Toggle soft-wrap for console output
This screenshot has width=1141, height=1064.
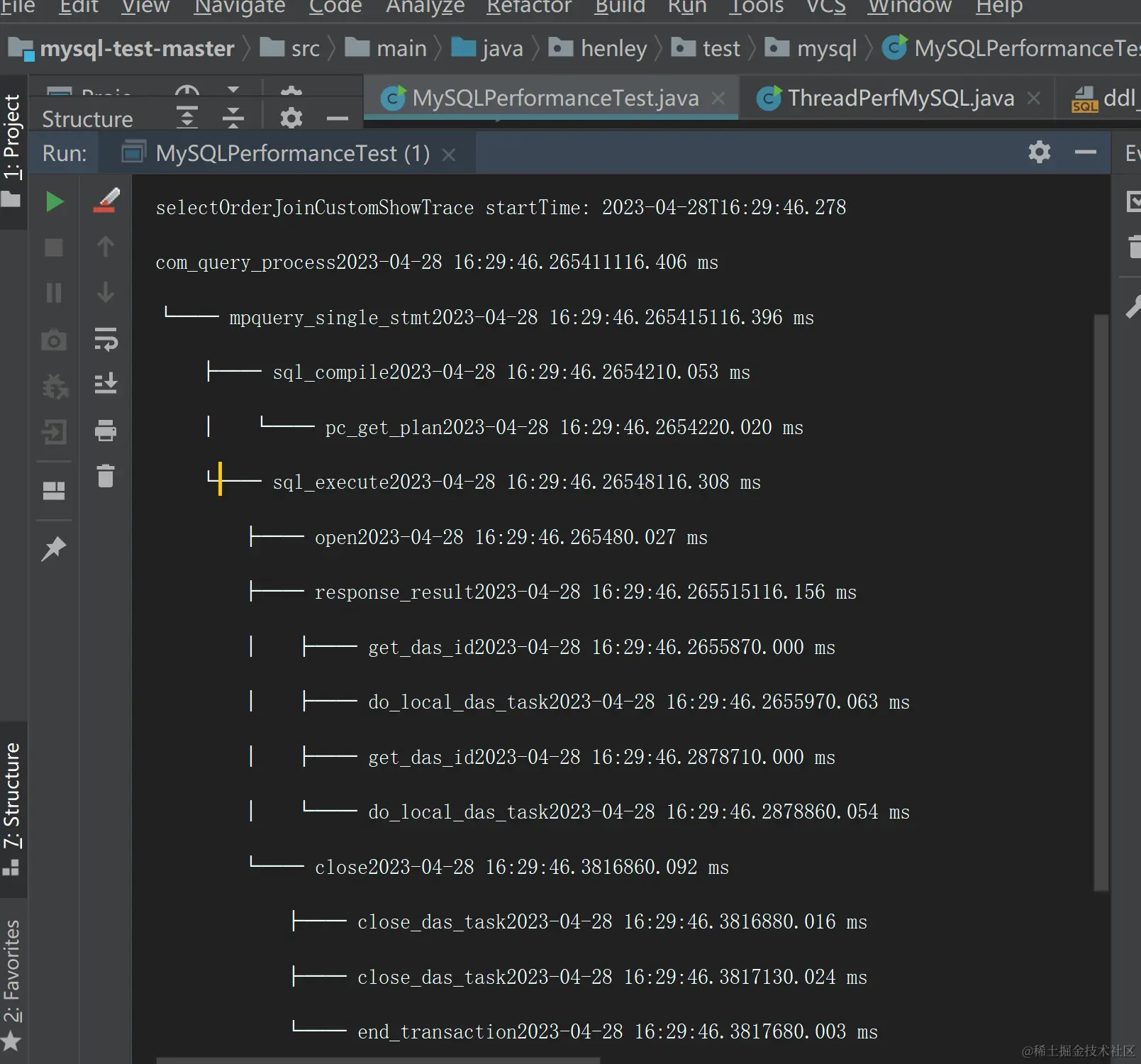point(106,339)
